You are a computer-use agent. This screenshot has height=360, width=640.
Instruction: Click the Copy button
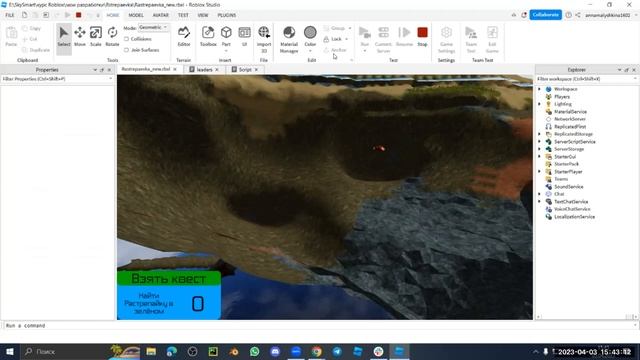(x=31, y=28)
